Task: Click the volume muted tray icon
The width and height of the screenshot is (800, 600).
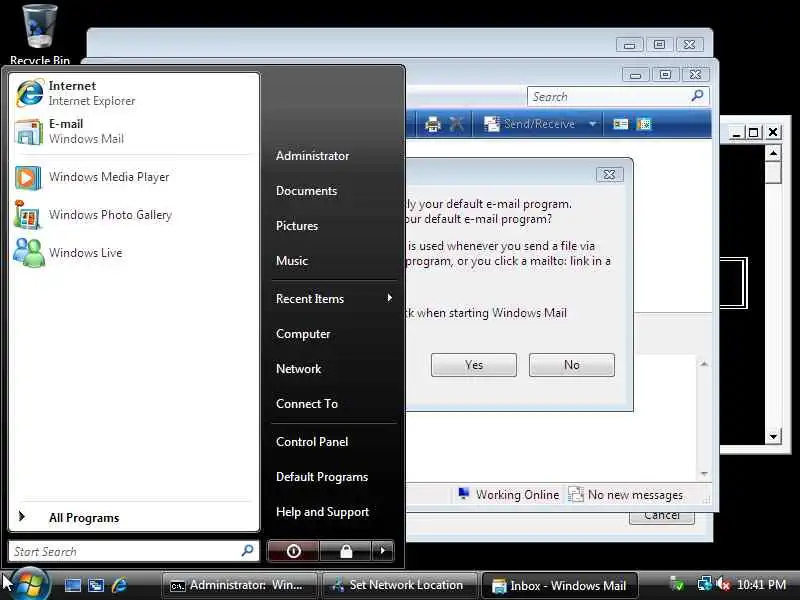Action: tap(723, 584)
